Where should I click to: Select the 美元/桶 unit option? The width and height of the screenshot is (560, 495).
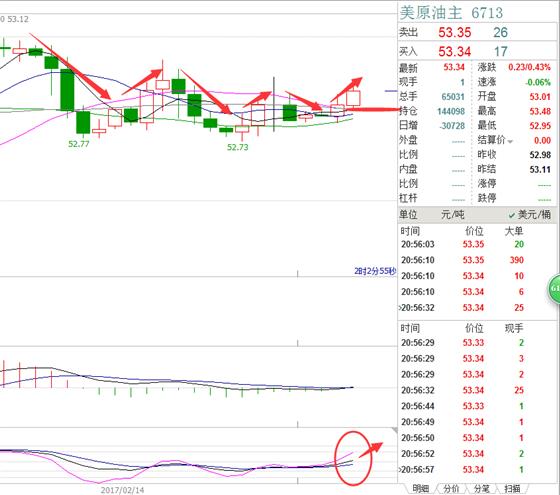(x=530, y=215)
